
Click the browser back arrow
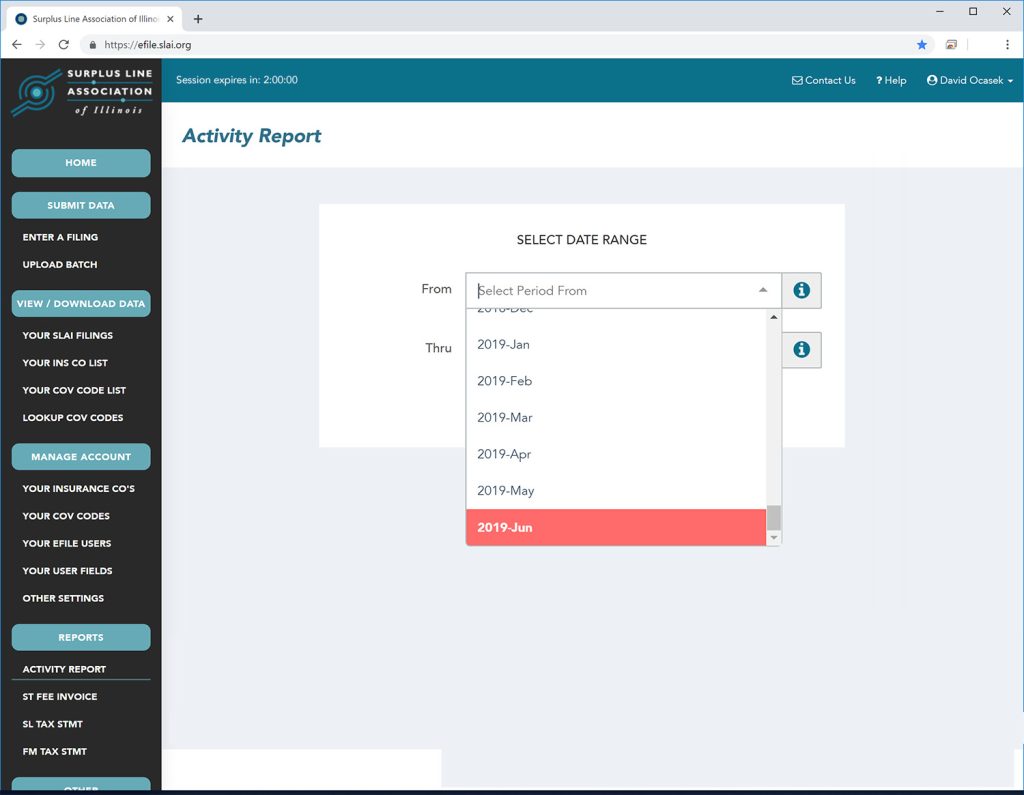tap(17, 45)
